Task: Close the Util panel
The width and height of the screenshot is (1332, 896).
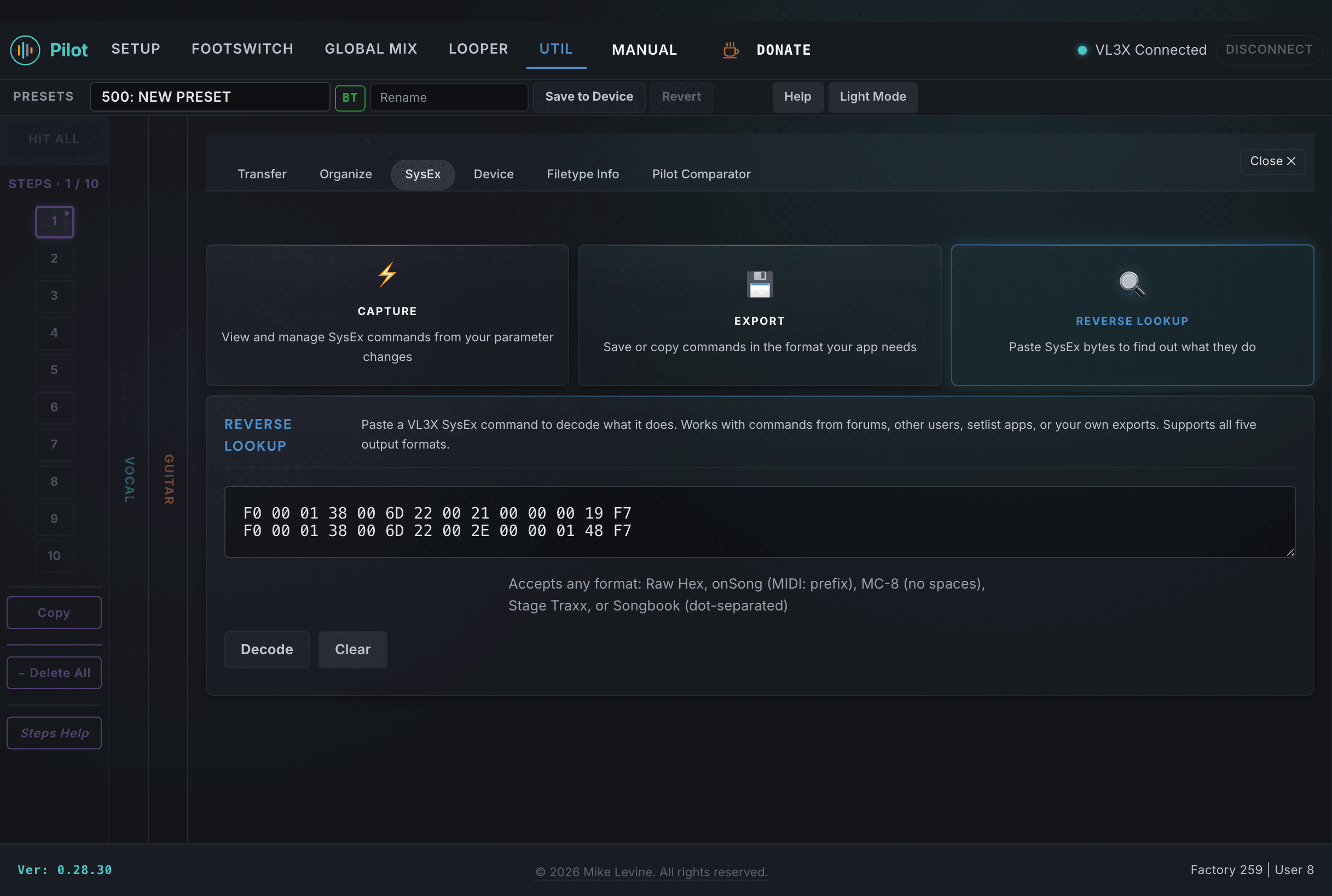Action: pos(1272,161)
